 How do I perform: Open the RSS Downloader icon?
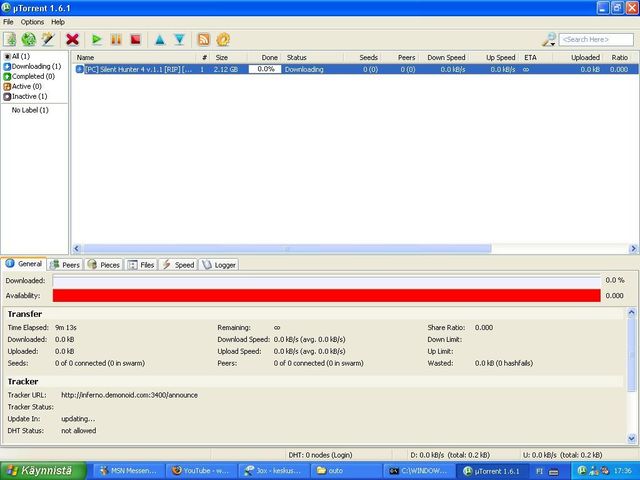204,39
